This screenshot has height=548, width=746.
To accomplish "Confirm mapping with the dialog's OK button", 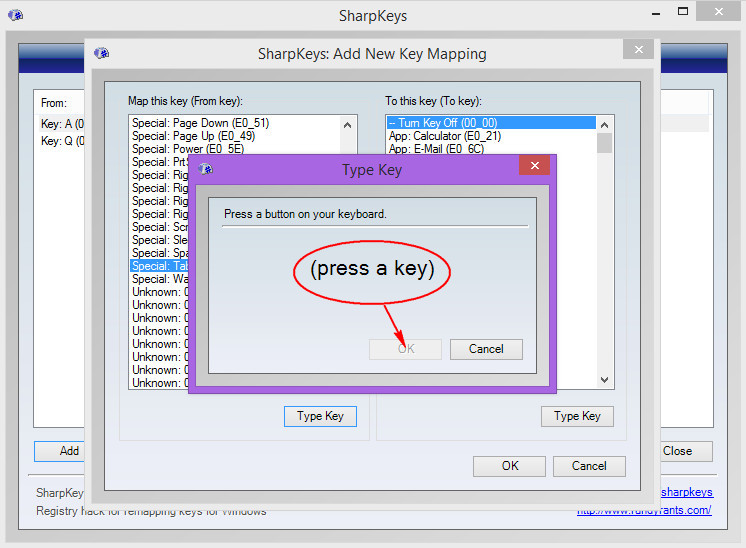I will 510,465.
